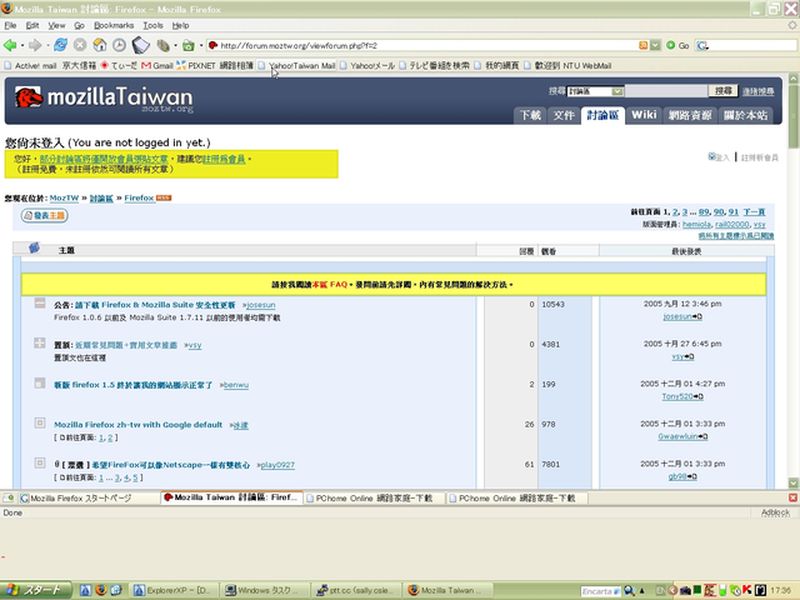
Task: Switch to the 文件 site tab
Action: 564,115
